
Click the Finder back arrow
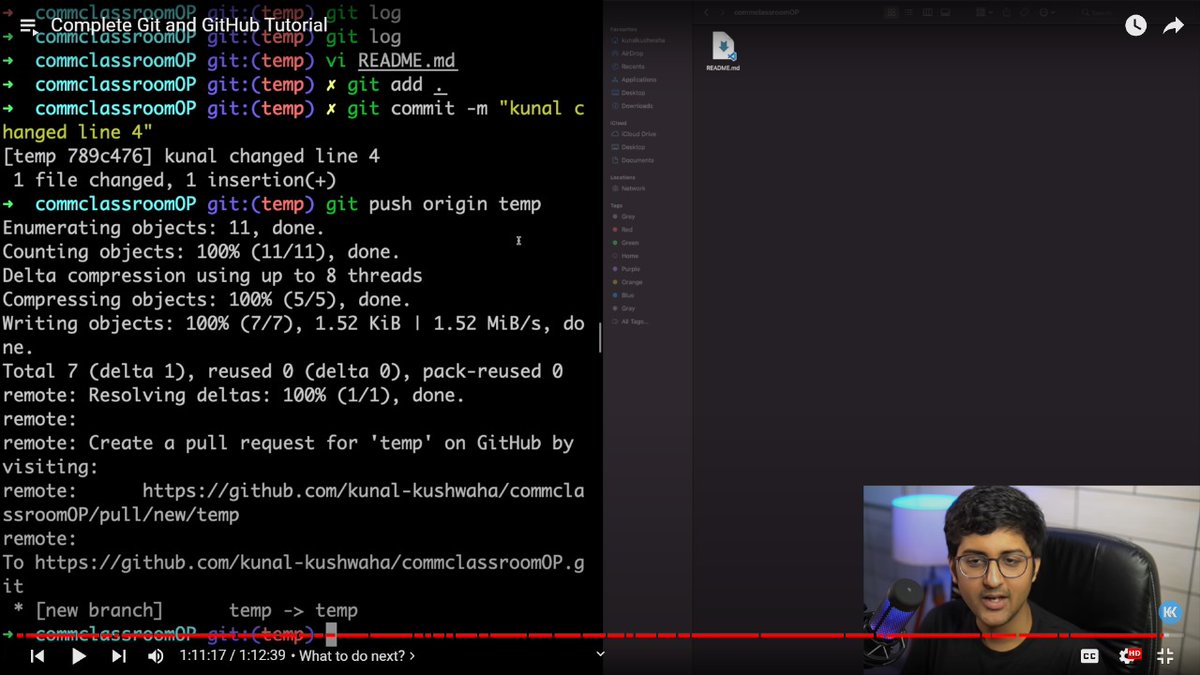point(706,12)
